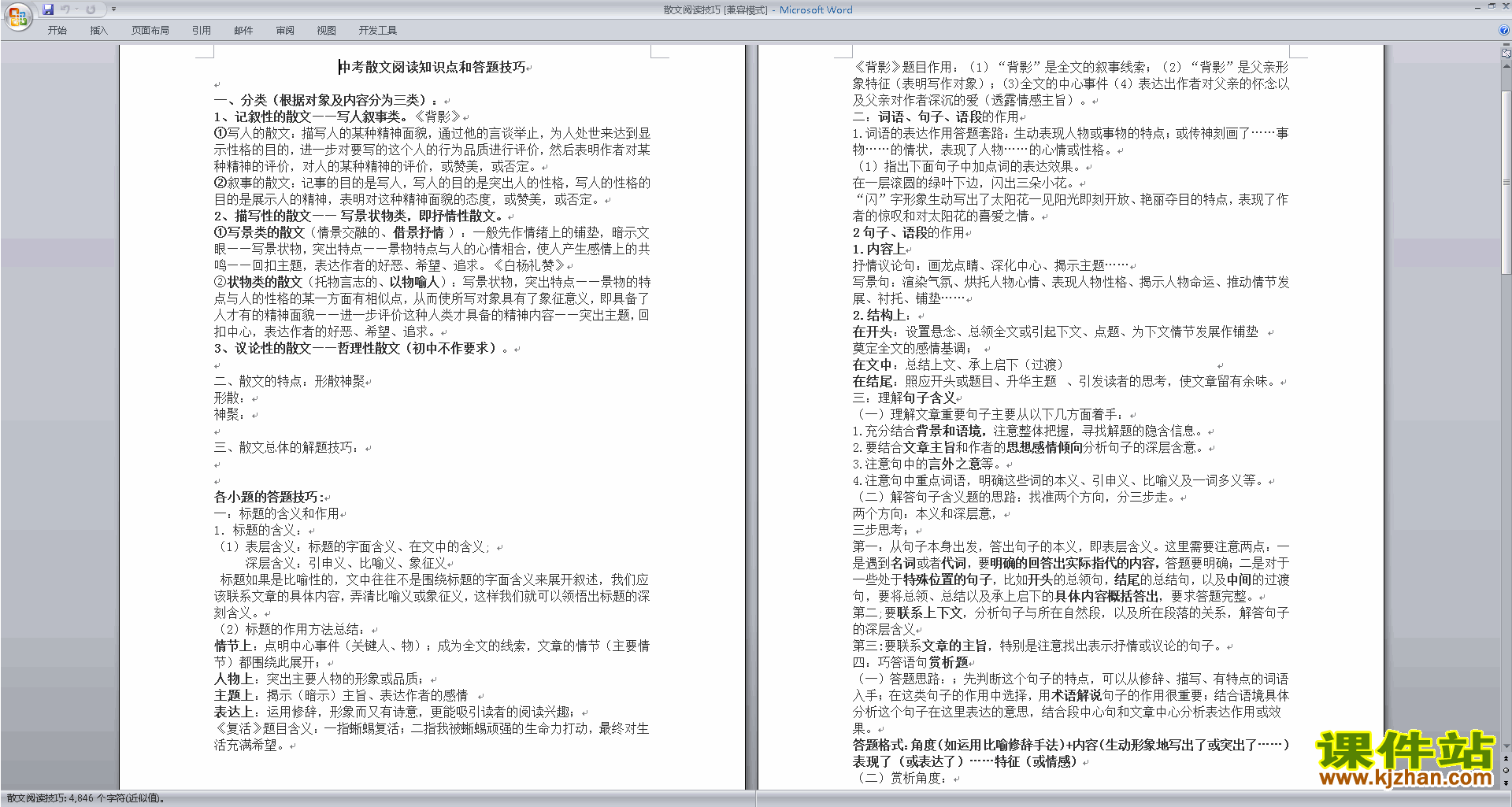Click bold line 1. 内容上
The image size is (1512, 807).
(879, 250)
